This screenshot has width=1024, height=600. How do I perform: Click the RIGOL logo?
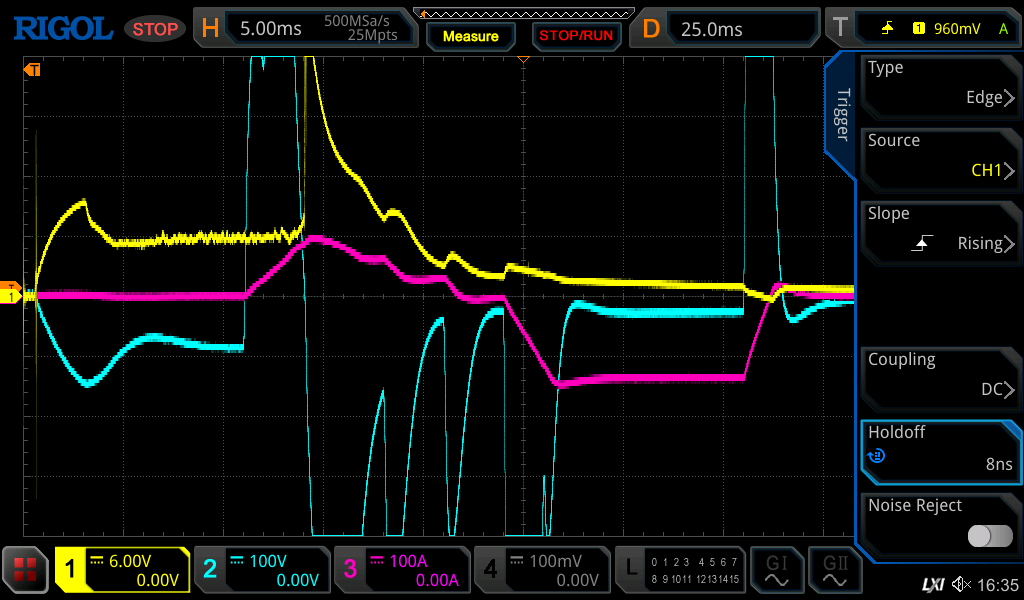62,28
